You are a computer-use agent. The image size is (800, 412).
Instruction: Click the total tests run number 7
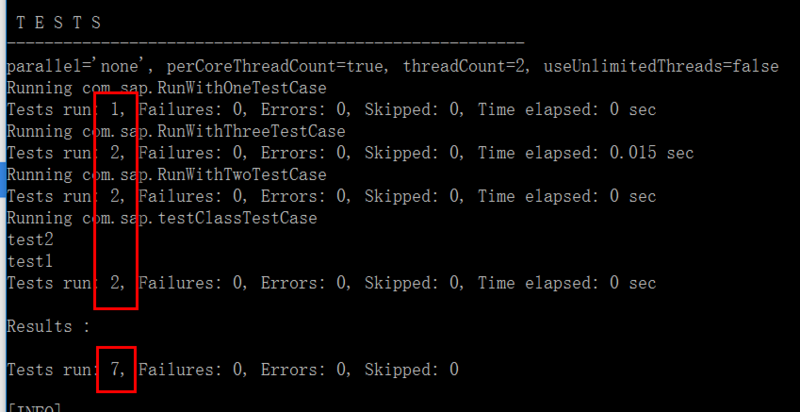pyautogui.click(x=117, y=370)
